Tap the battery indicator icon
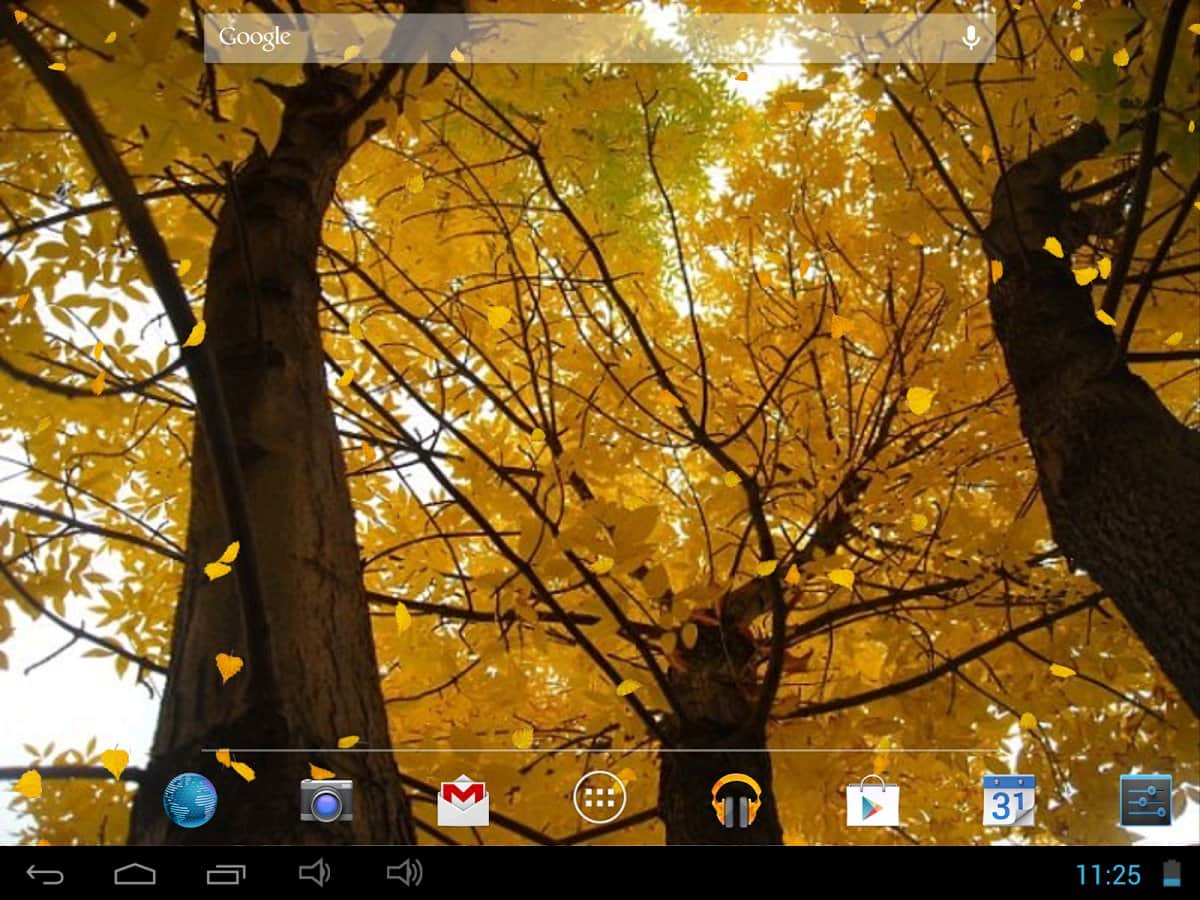 coord(1172,874)
